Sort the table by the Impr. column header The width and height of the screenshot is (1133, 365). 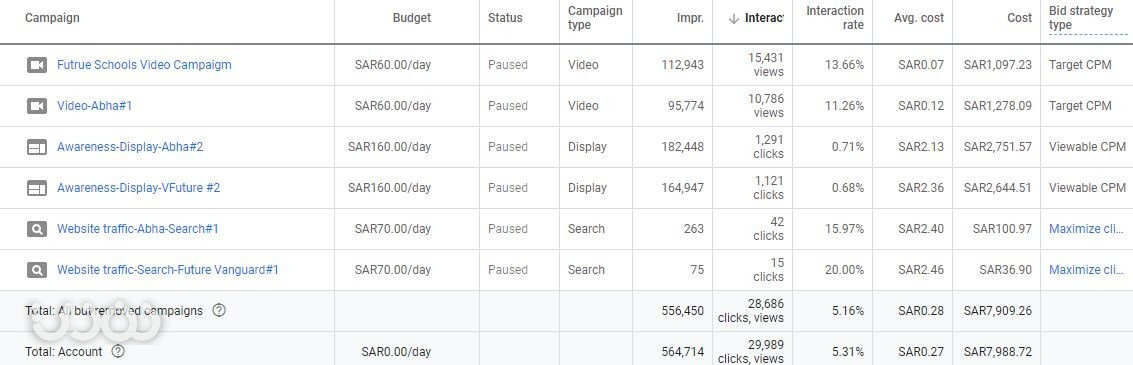coord(689,18)
